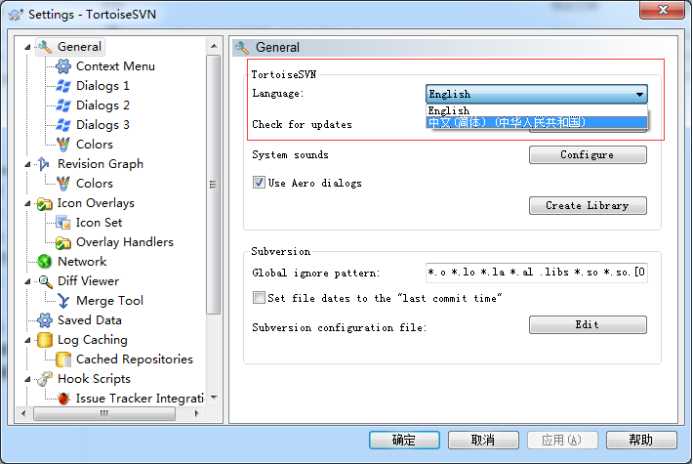Click the Global ignore pattern field
This screenshot has width=693, height=464.
(537, 272)
